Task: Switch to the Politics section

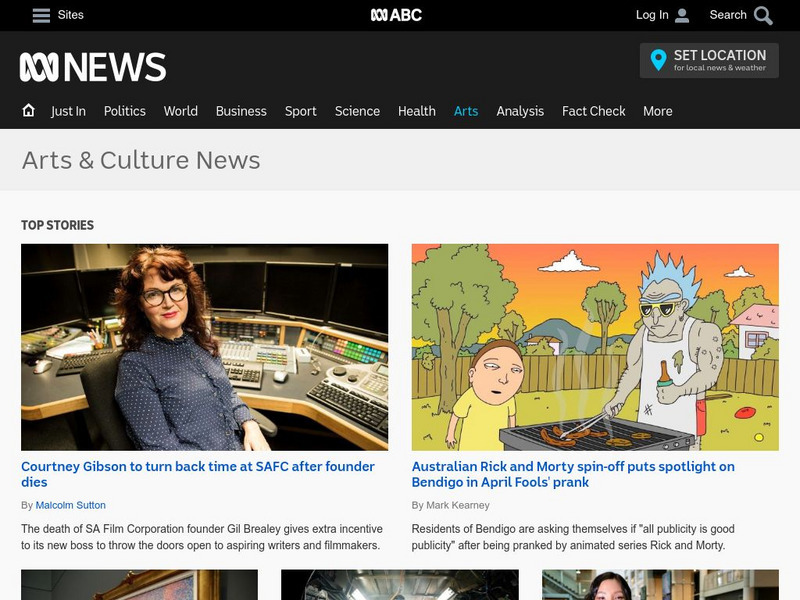Action: [125, 111]
